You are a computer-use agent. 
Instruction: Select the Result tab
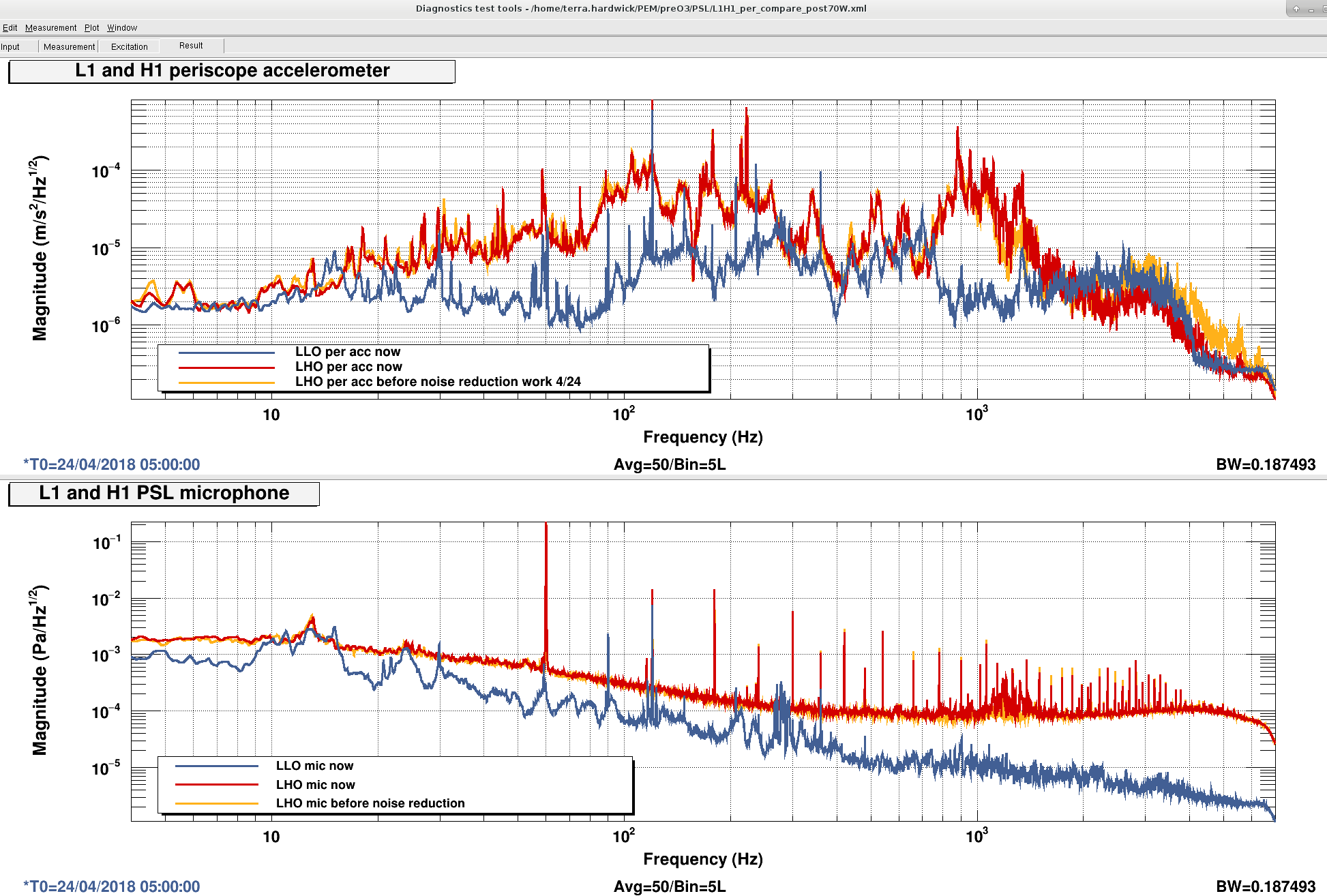(x=191, y=46)
